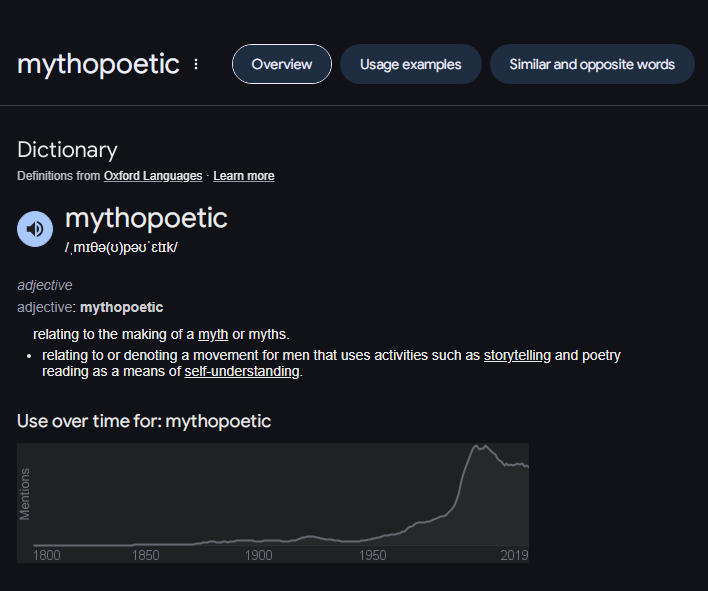Screen dimensions: 708x591
Task: Open the three-dot more options menu
Action: (x=196, y=64)
